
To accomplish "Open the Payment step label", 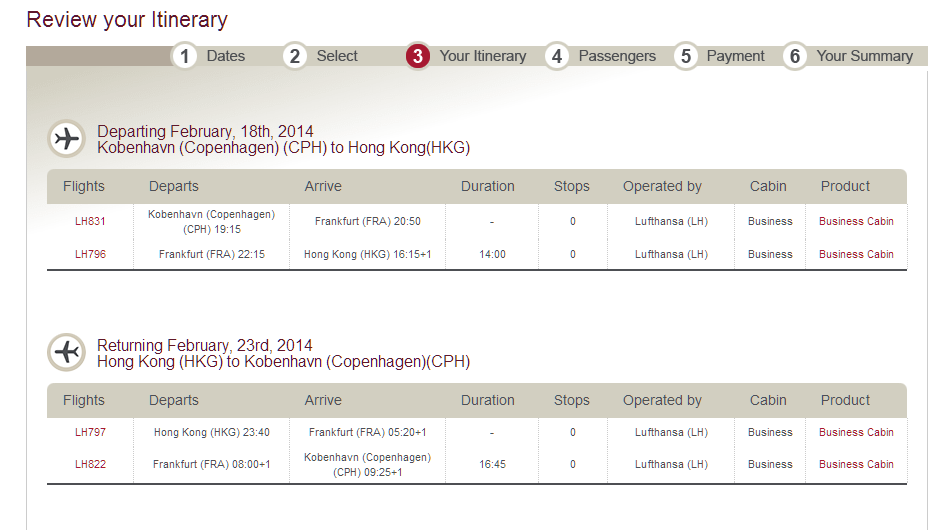I will tap(735, 56).
